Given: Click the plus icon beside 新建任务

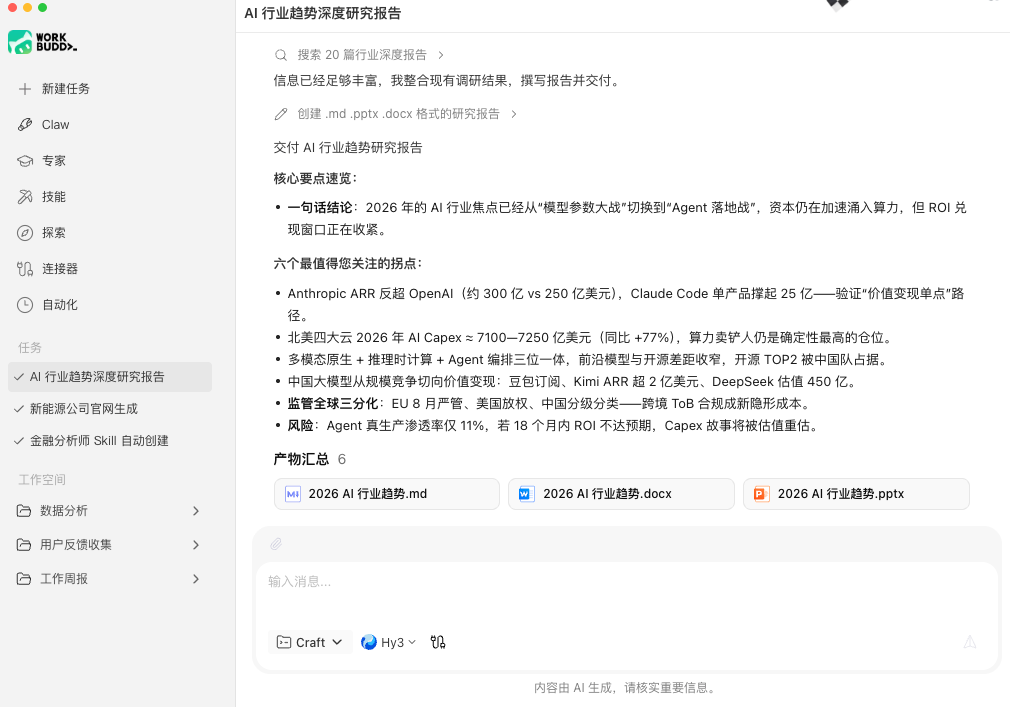Looking at the screenshot, I should click(x=24, y=89).
